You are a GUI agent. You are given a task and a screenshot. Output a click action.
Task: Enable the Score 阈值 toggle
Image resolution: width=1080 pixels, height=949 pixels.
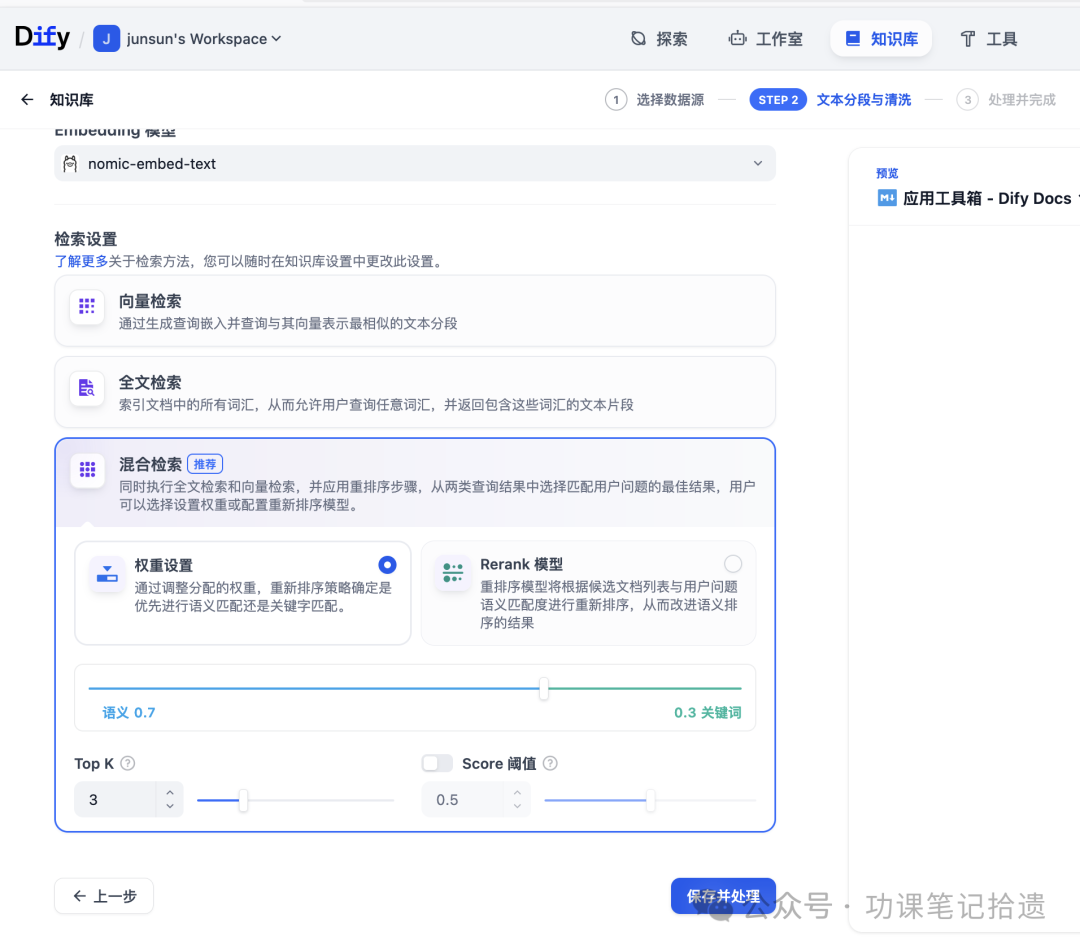point(437,762)
